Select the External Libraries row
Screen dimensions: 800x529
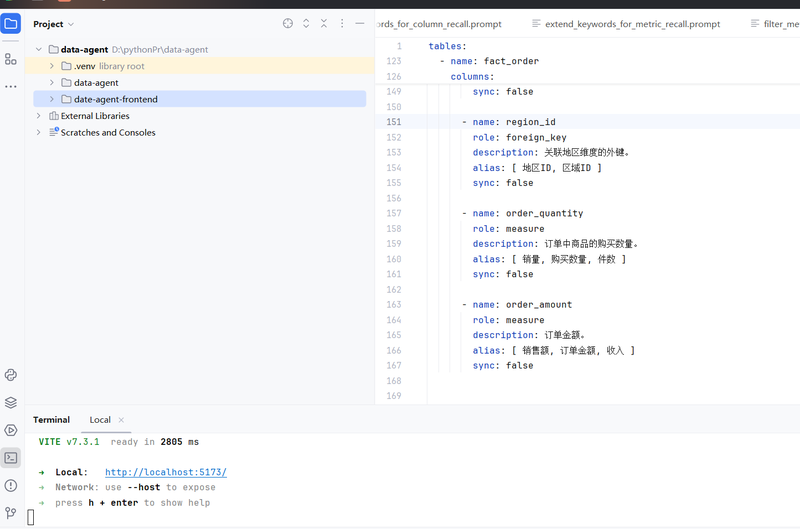(199, 116)
